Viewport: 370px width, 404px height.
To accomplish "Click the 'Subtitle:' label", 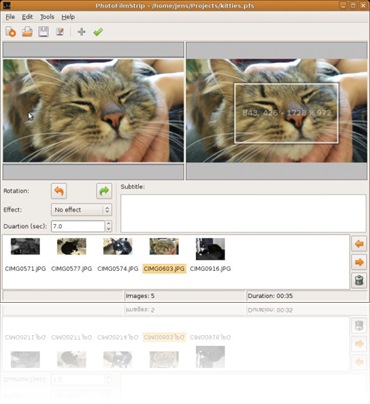I will point(133,187).
